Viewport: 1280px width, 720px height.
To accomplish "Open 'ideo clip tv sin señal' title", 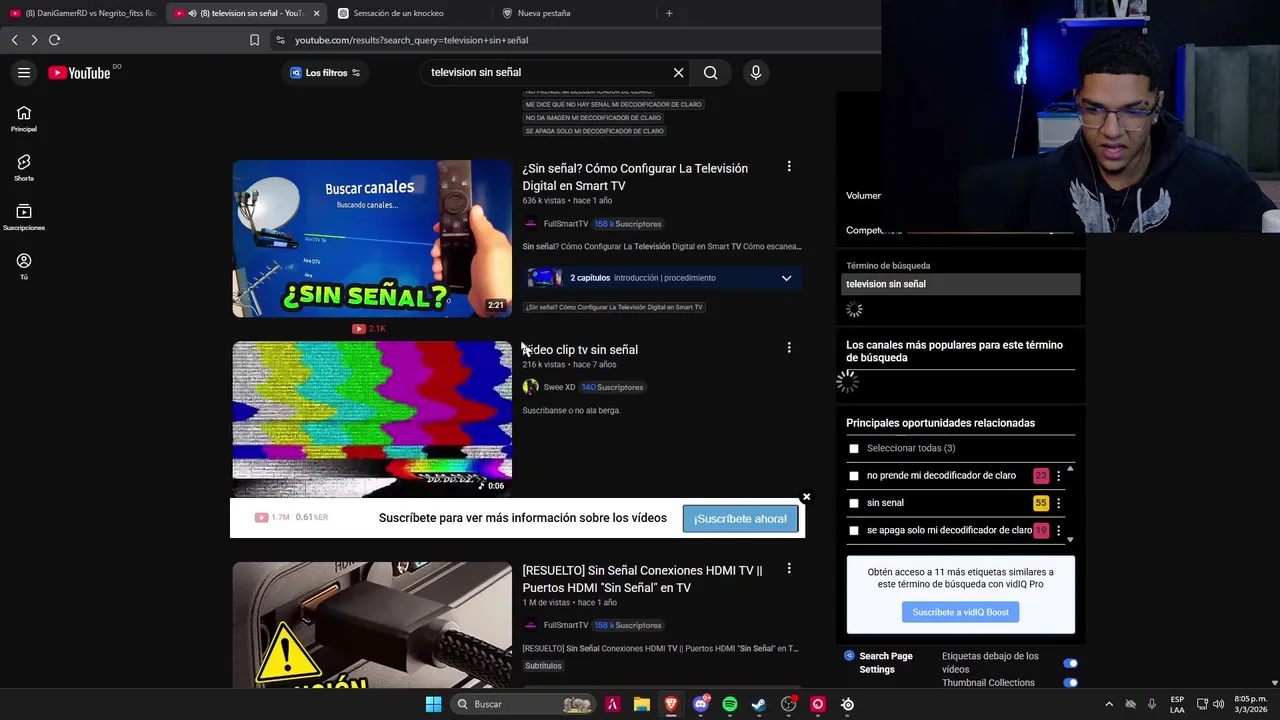I will coord(580,350).
